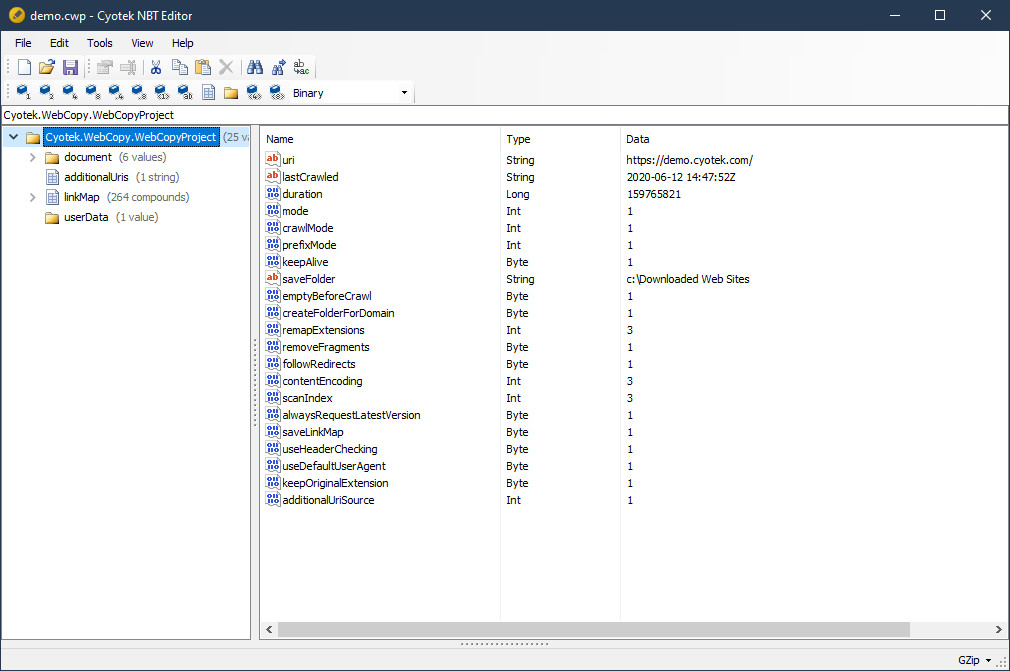
Task: Select the linkMap tree node
Action: (x=81, y=197)
